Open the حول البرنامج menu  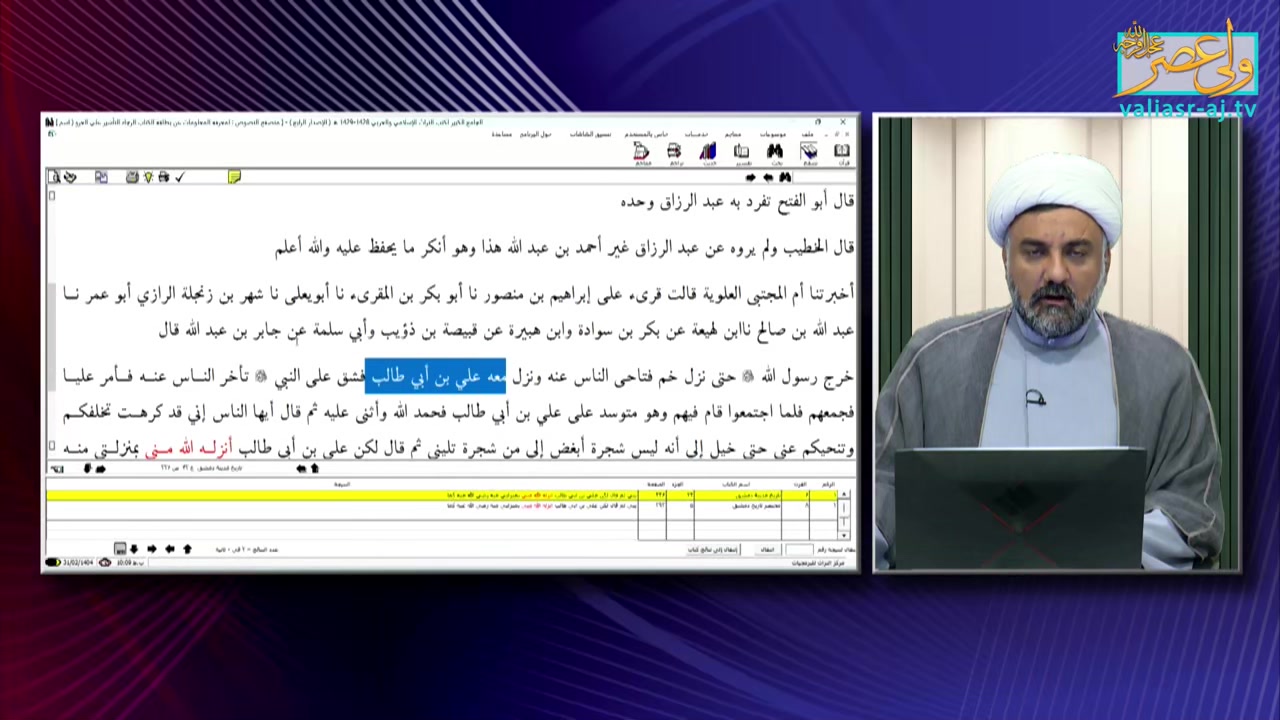pos(535,134)
